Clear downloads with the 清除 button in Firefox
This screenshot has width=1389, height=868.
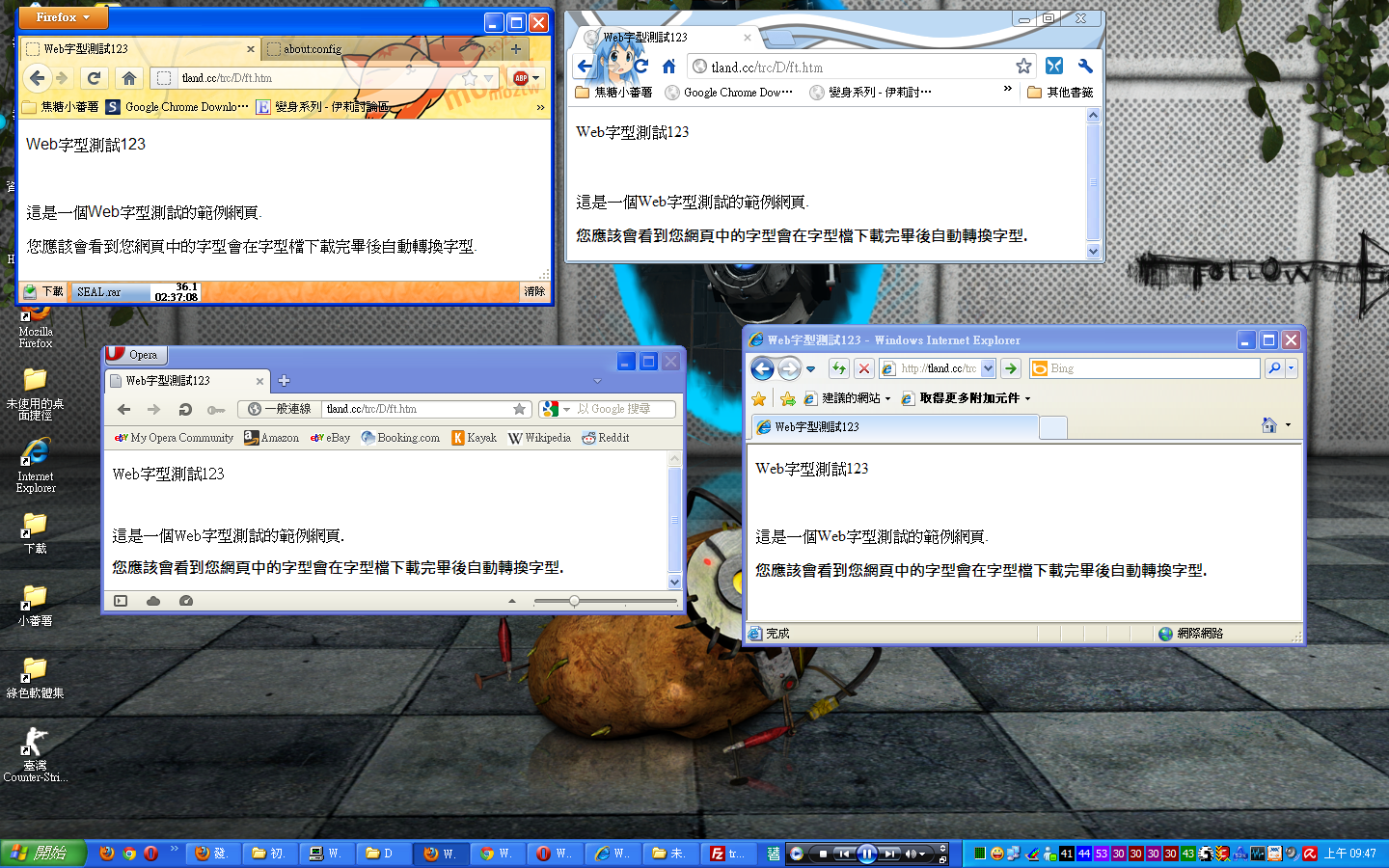click(534, 291)
